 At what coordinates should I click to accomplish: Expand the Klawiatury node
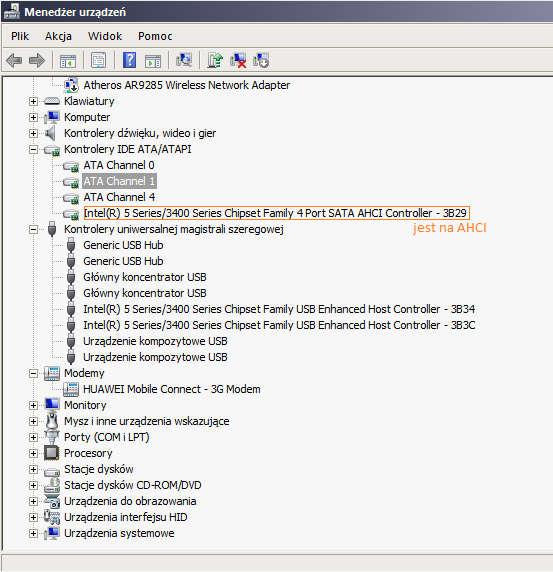[x=33, y=101]
